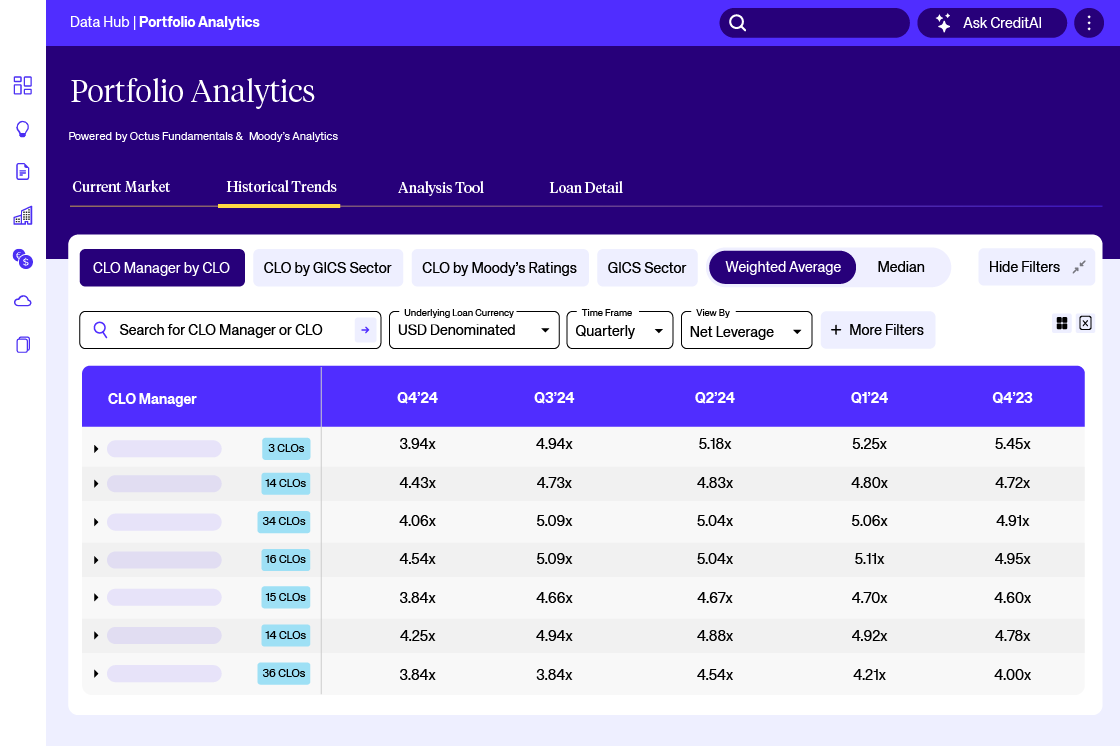Click the lightbulb insights sidebar icon
Image resolution: width=1120 pixels, height=746 pixels.
(23, 129)
